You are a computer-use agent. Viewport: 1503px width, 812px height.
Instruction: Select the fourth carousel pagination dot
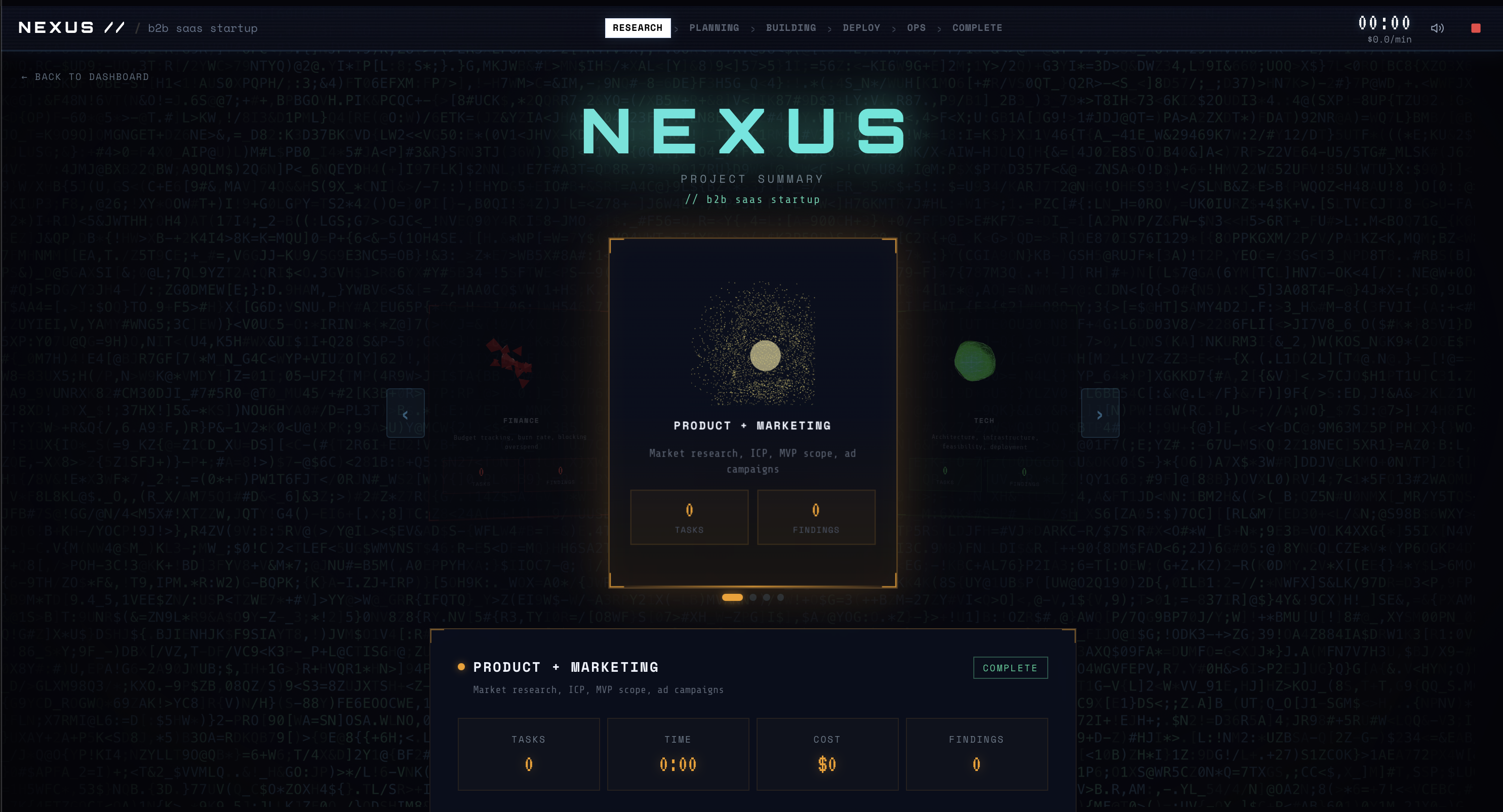click(x=781, y=597)
